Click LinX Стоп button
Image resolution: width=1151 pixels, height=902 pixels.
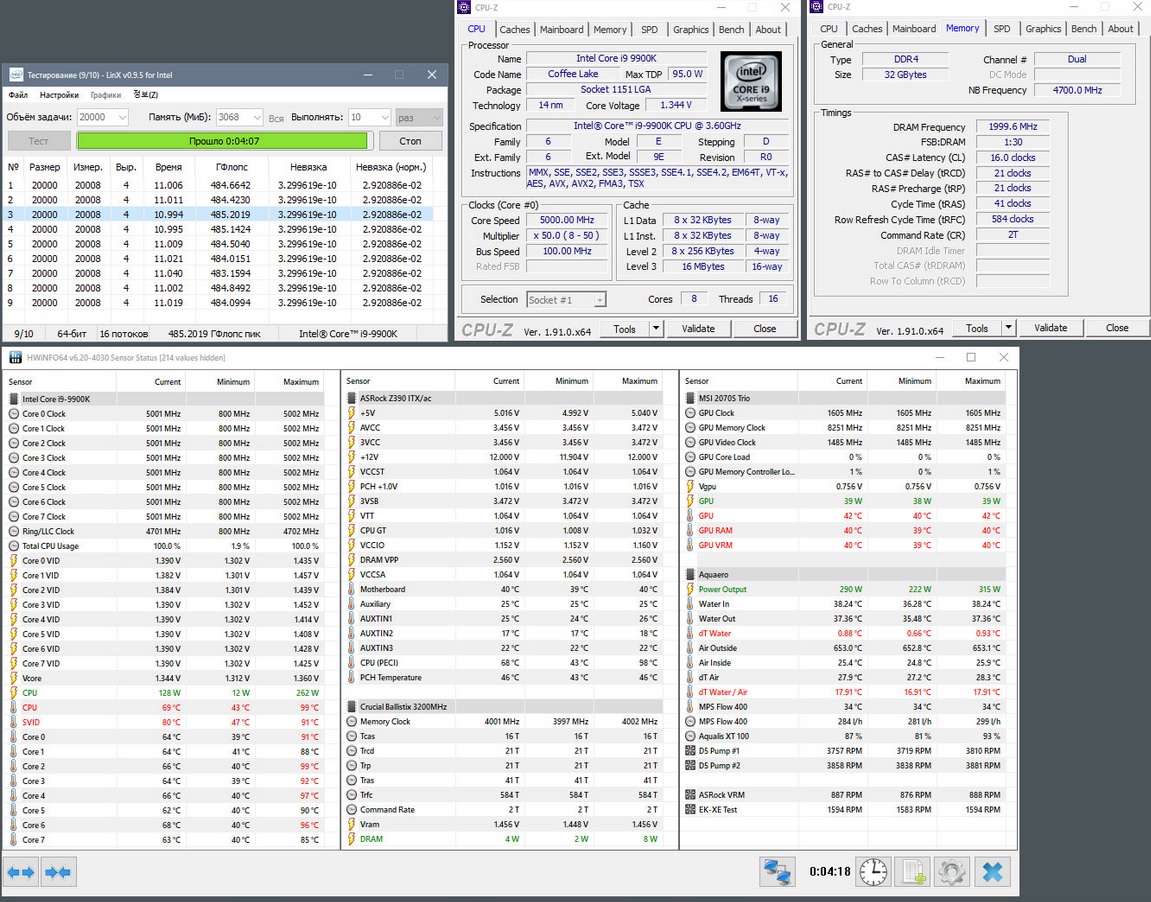[x=410, y=141]
